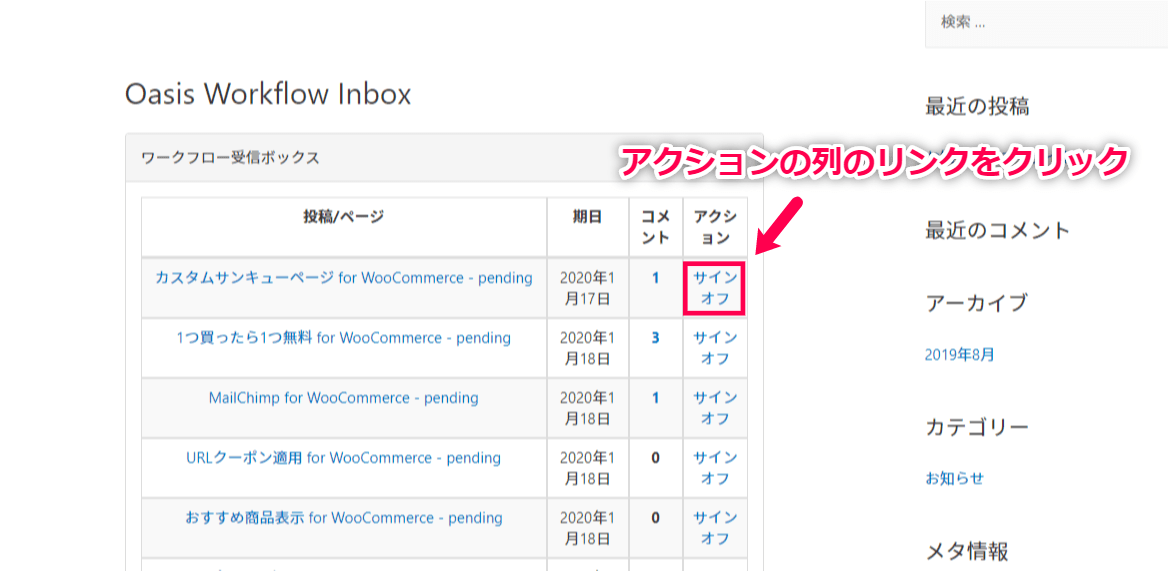Open おすすめ商品表示 for WooCommerce link
1168x571 pixels.
click(343, 517)
